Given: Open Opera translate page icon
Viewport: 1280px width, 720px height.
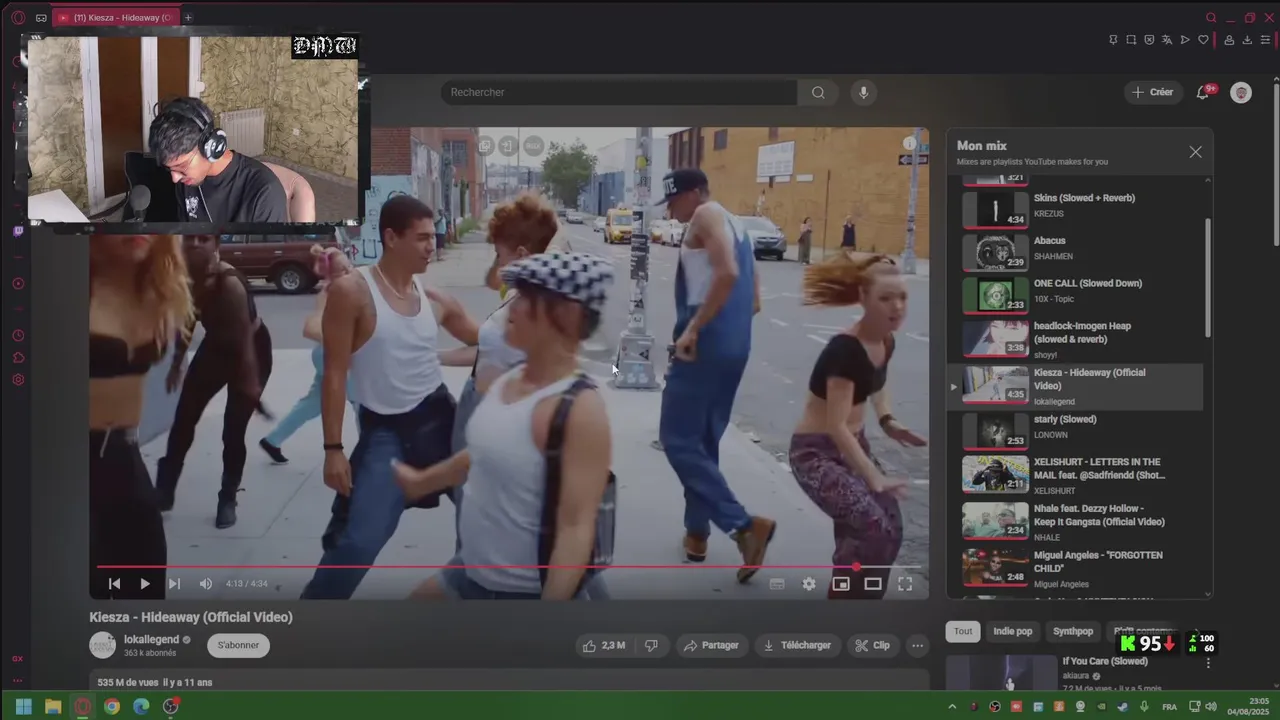Looking at the screenshot, I should [1167, 40].
